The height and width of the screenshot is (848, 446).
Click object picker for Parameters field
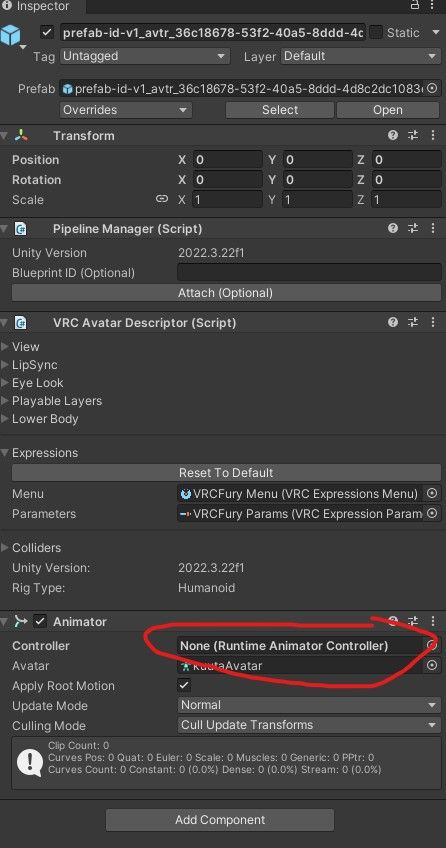click(x=431, y=513)
